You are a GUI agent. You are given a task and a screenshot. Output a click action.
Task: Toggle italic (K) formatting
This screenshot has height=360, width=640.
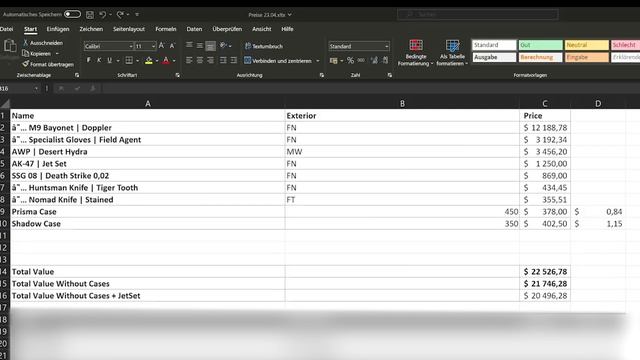coord(99,60)
